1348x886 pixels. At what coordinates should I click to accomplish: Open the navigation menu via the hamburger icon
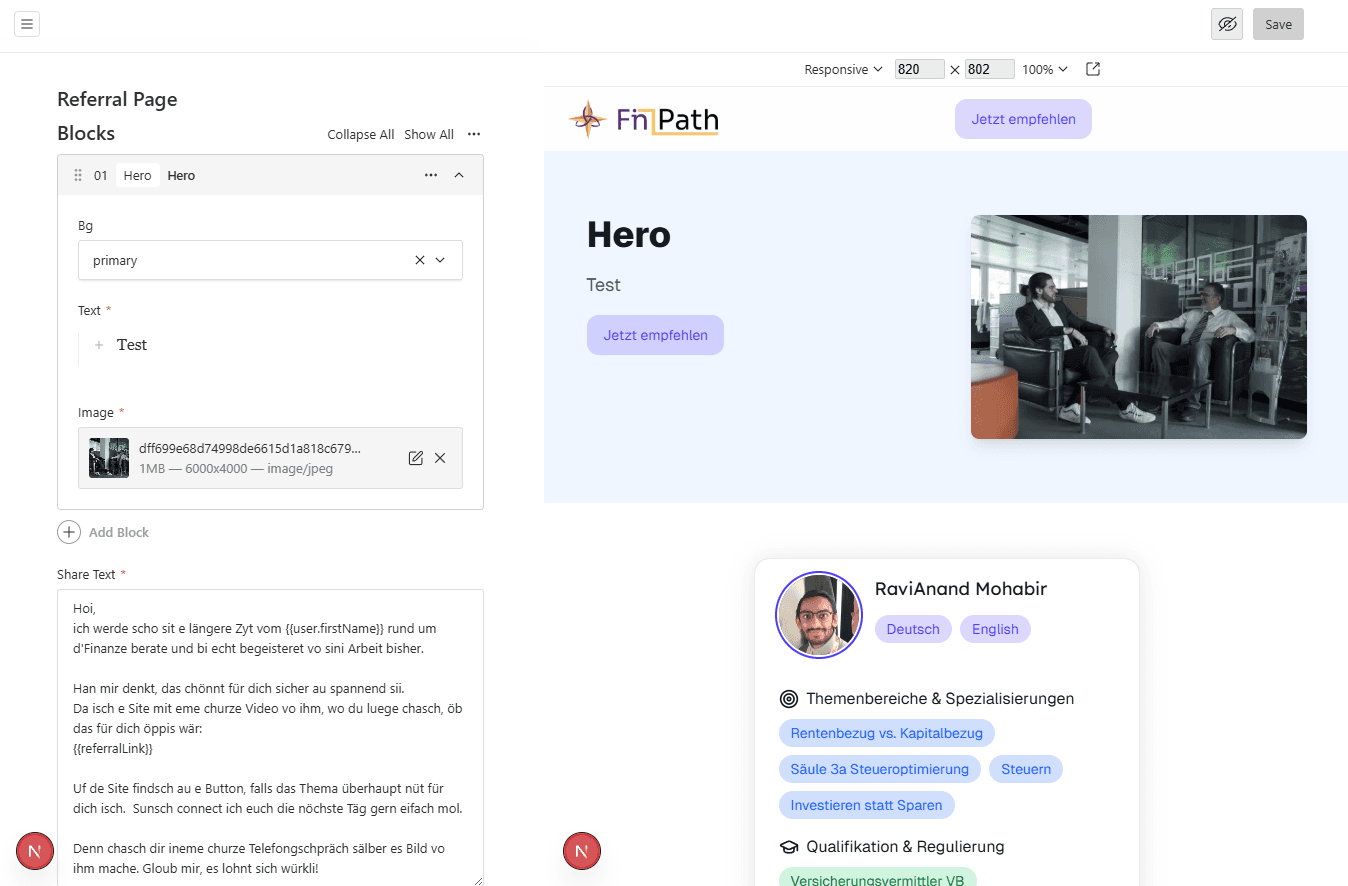pos(26,23)
